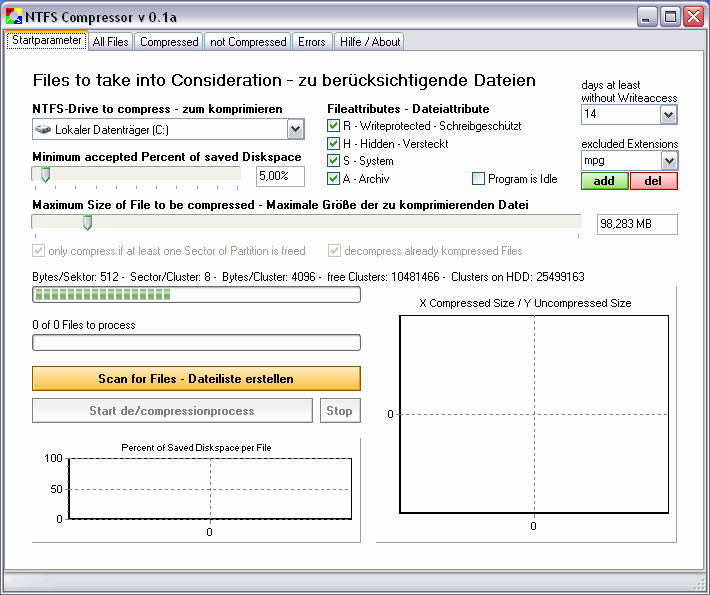The width and height of the screenshot is (710, 595).
Task: Go to the not Compressed tab
Action: pyautogui.click(x=247, y=42)
